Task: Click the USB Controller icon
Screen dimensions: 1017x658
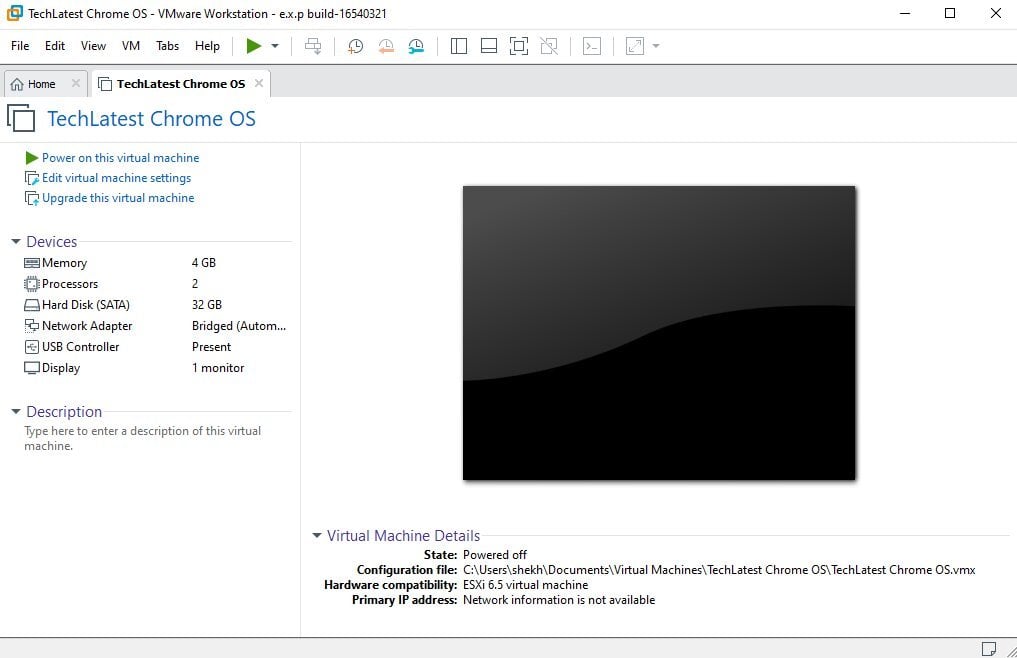Action: tap(32, 347)
